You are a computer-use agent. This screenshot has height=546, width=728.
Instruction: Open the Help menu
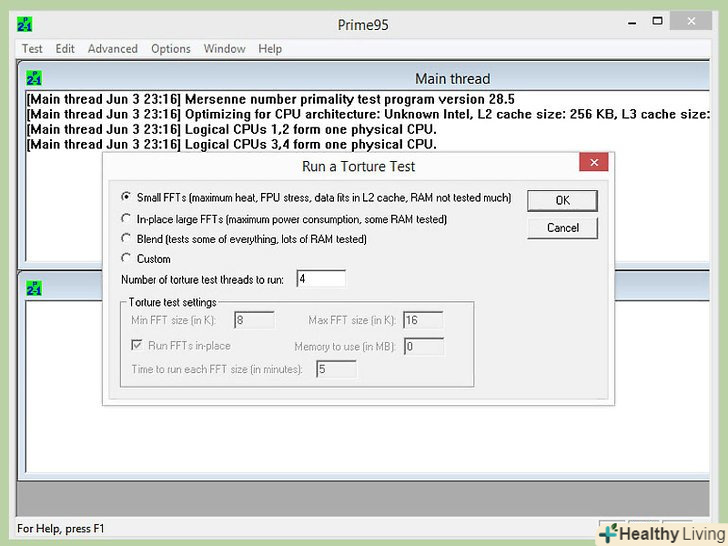click(270, 49)
